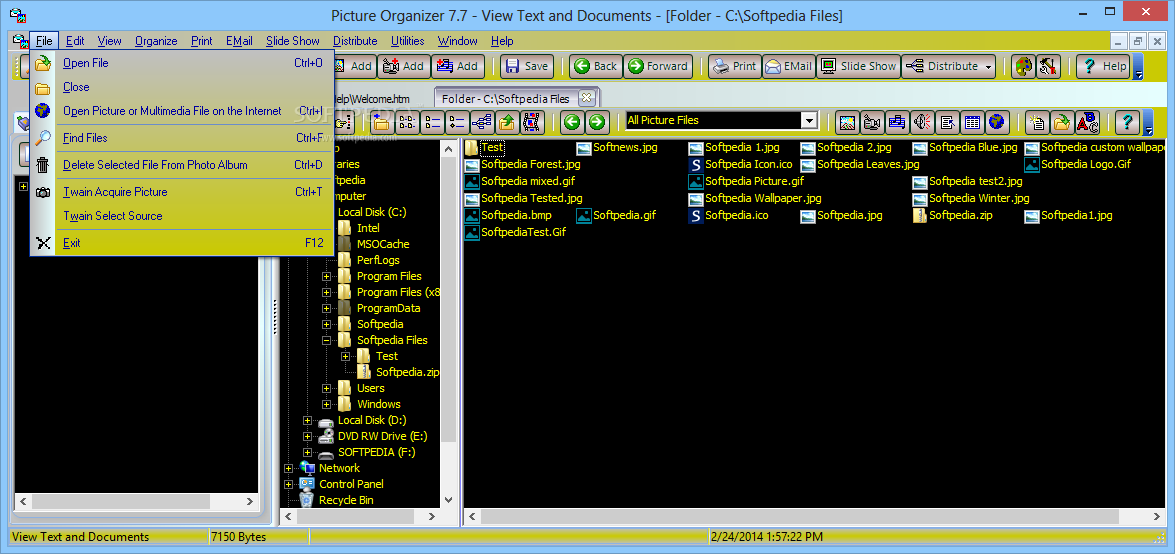
Task: Open the All Picture Files filter dropdown
Action: (809, 121)
